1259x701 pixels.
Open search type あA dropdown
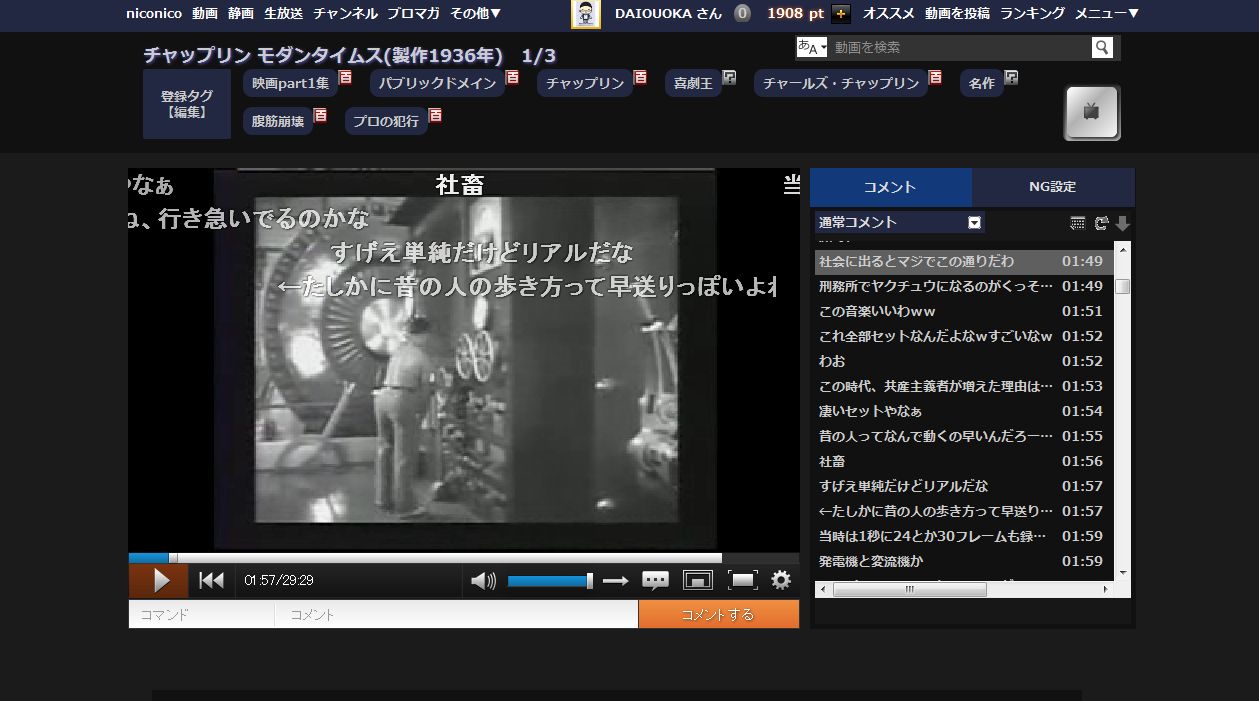click(x=811, y=47)
